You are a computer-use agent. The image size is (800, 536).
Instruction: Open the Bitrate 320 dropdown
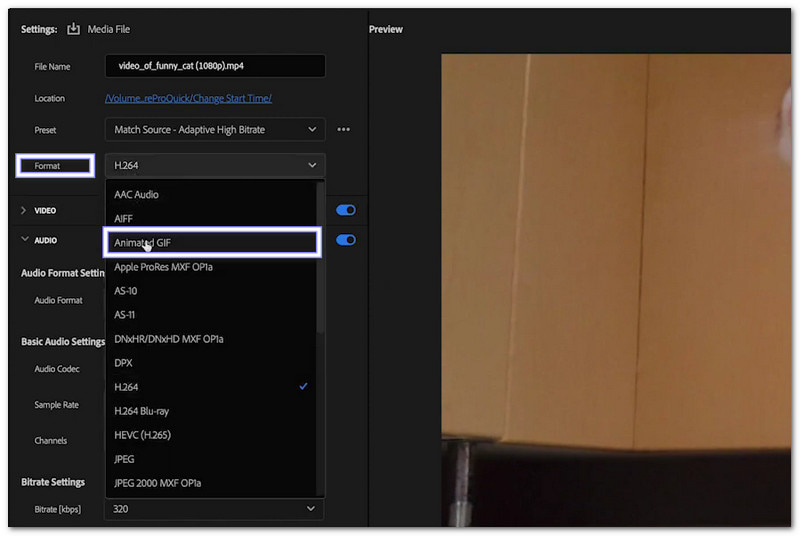click(214, 509)
